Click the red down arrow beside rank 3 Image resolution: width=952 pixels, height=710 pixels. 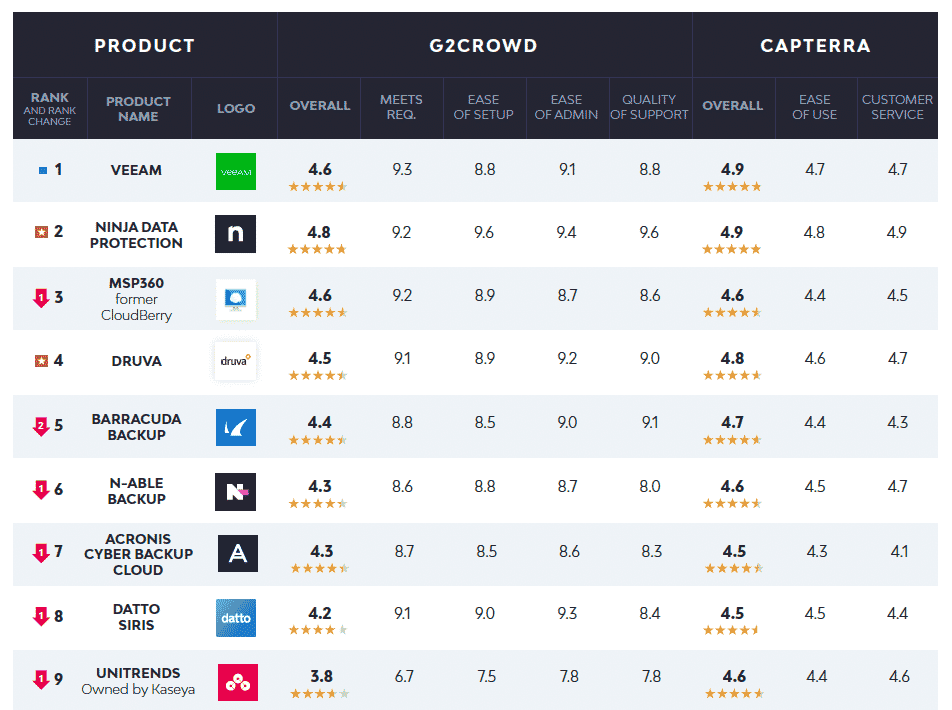(41, 298)
